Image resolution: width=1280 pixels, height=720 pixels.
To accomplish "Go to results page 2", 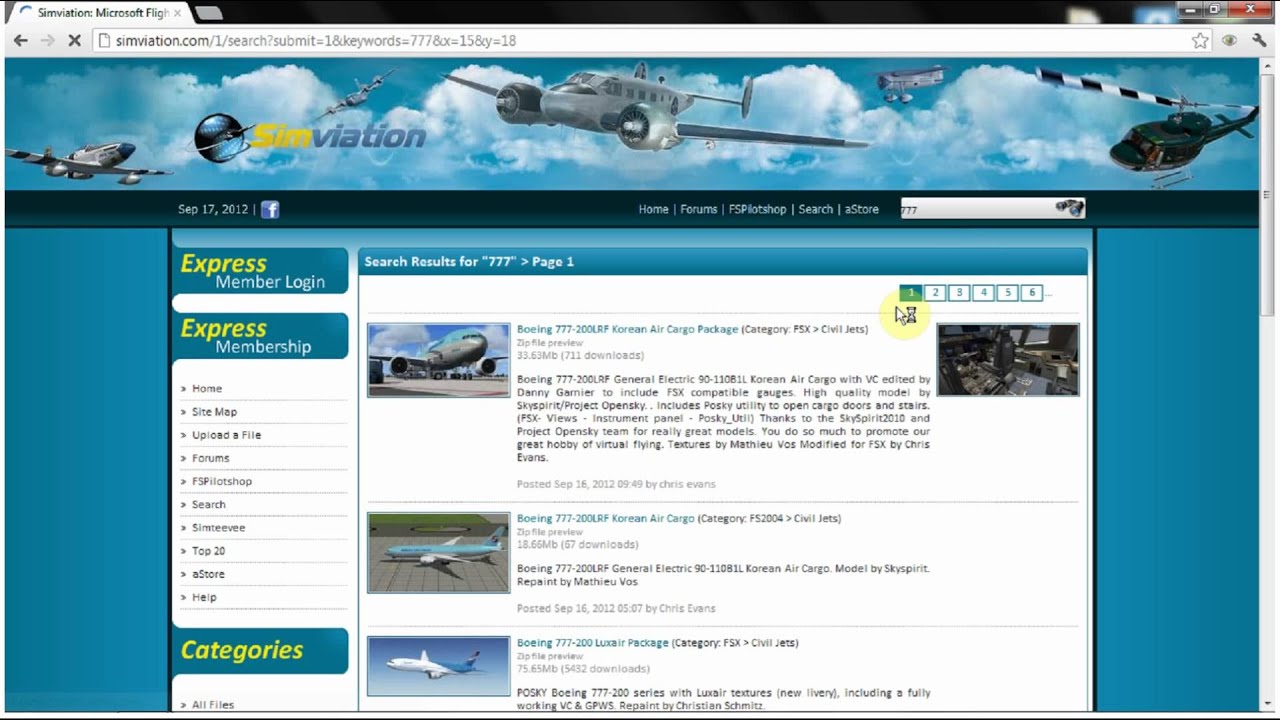I will click(x=935, y=292).
